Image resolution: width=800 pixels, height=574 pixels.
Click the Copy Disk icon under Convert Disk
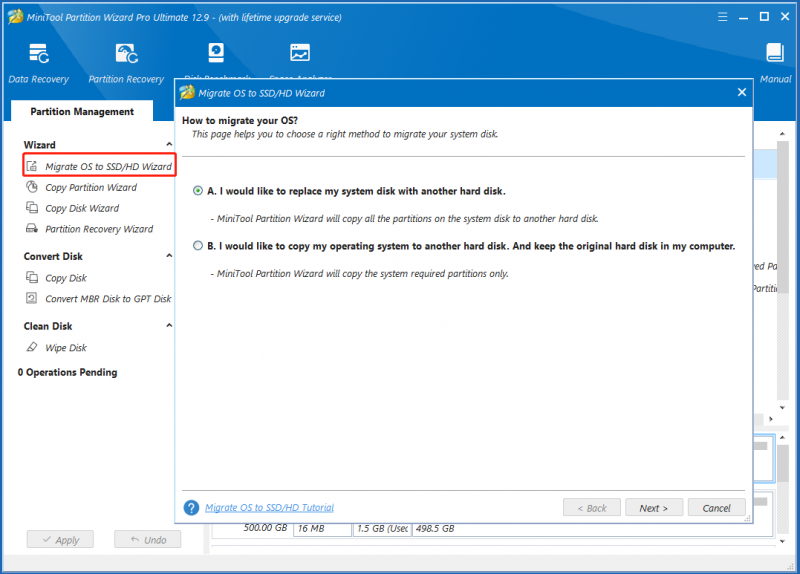pos(32,278)
